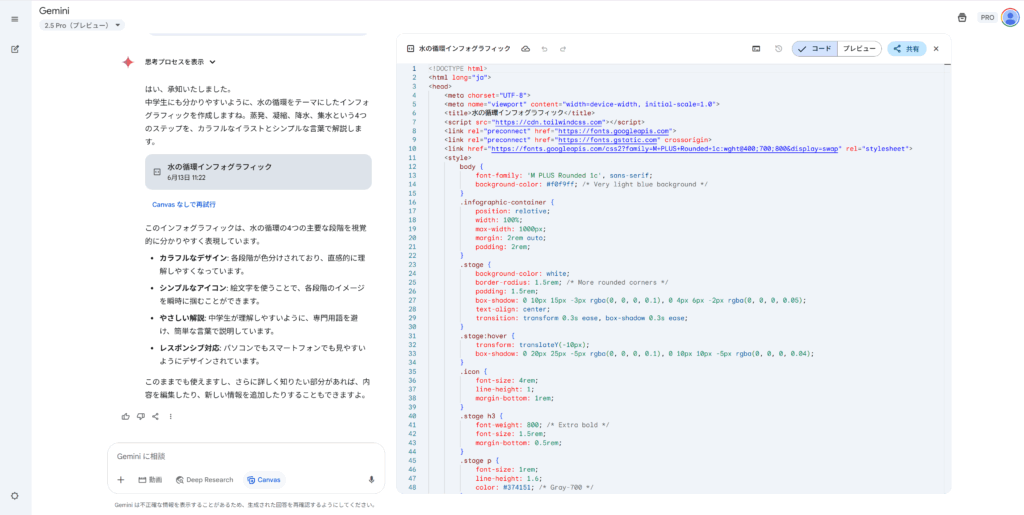Click the color: #374151 code line
The height and width of the screenshot is (515, 1024).
coord(534,487)
